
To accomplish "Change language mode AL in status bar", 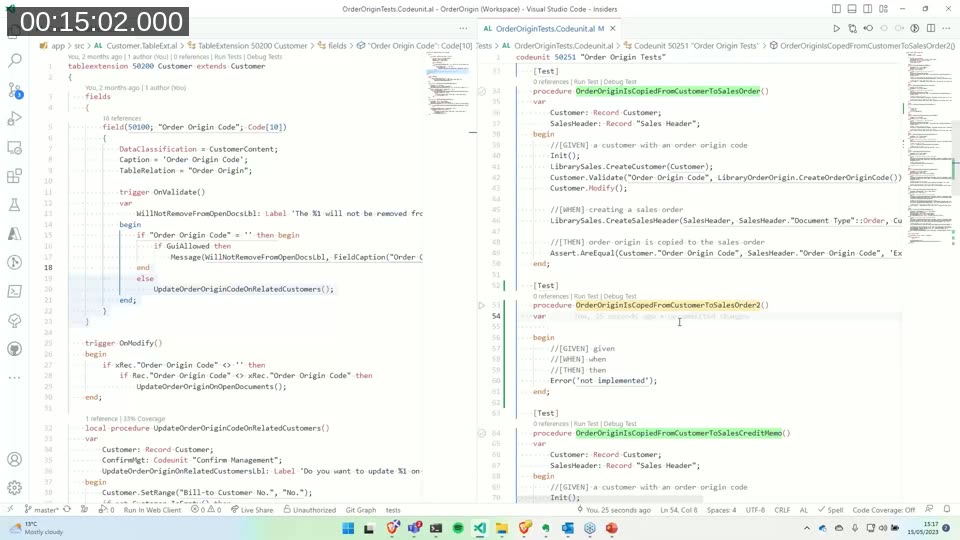I will click(804, 509).
